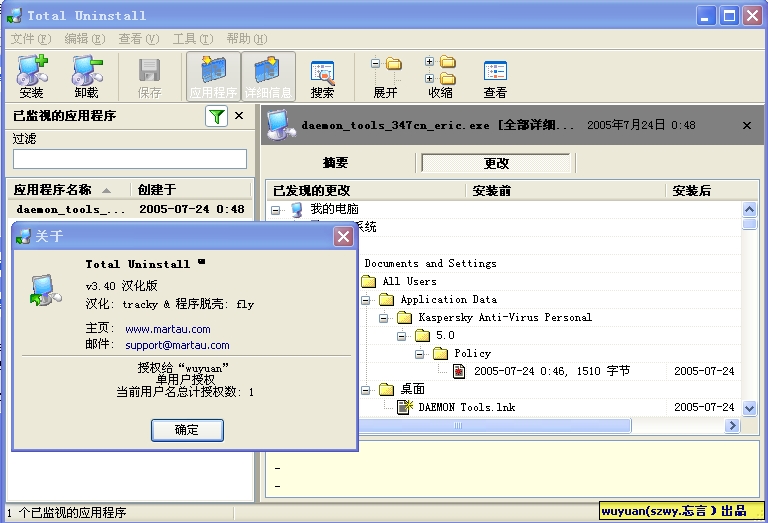Click the 确定 button in About dialog

187,430
